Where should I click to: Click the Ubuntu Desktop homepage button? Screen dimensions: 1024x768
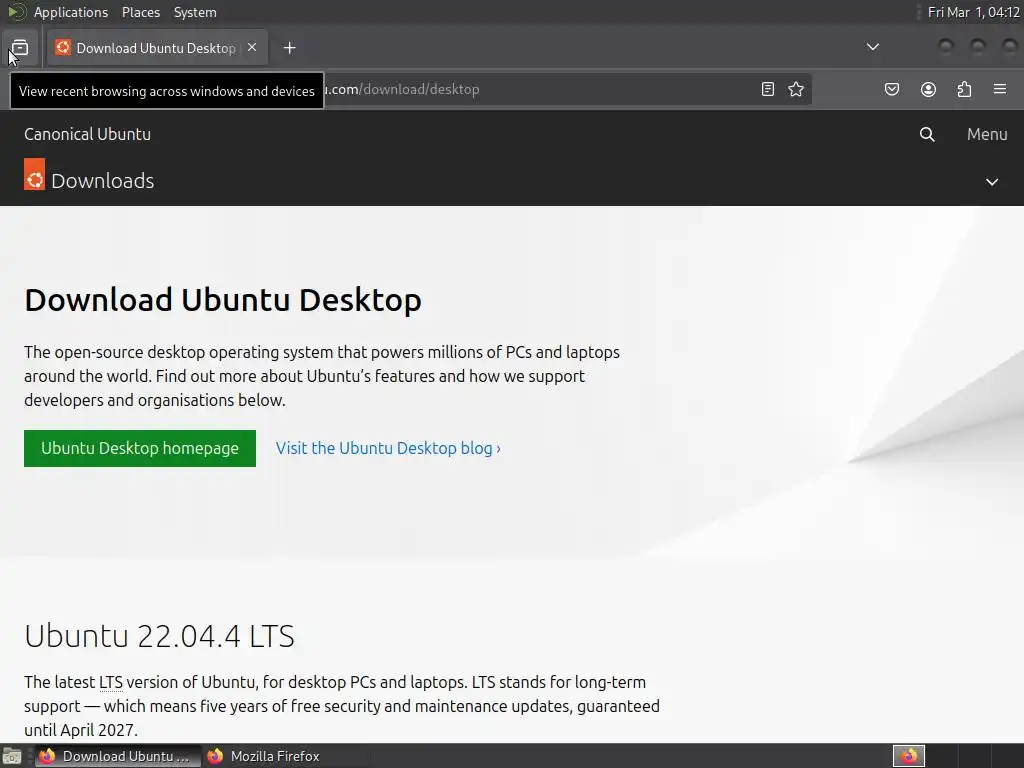(140, 448)
